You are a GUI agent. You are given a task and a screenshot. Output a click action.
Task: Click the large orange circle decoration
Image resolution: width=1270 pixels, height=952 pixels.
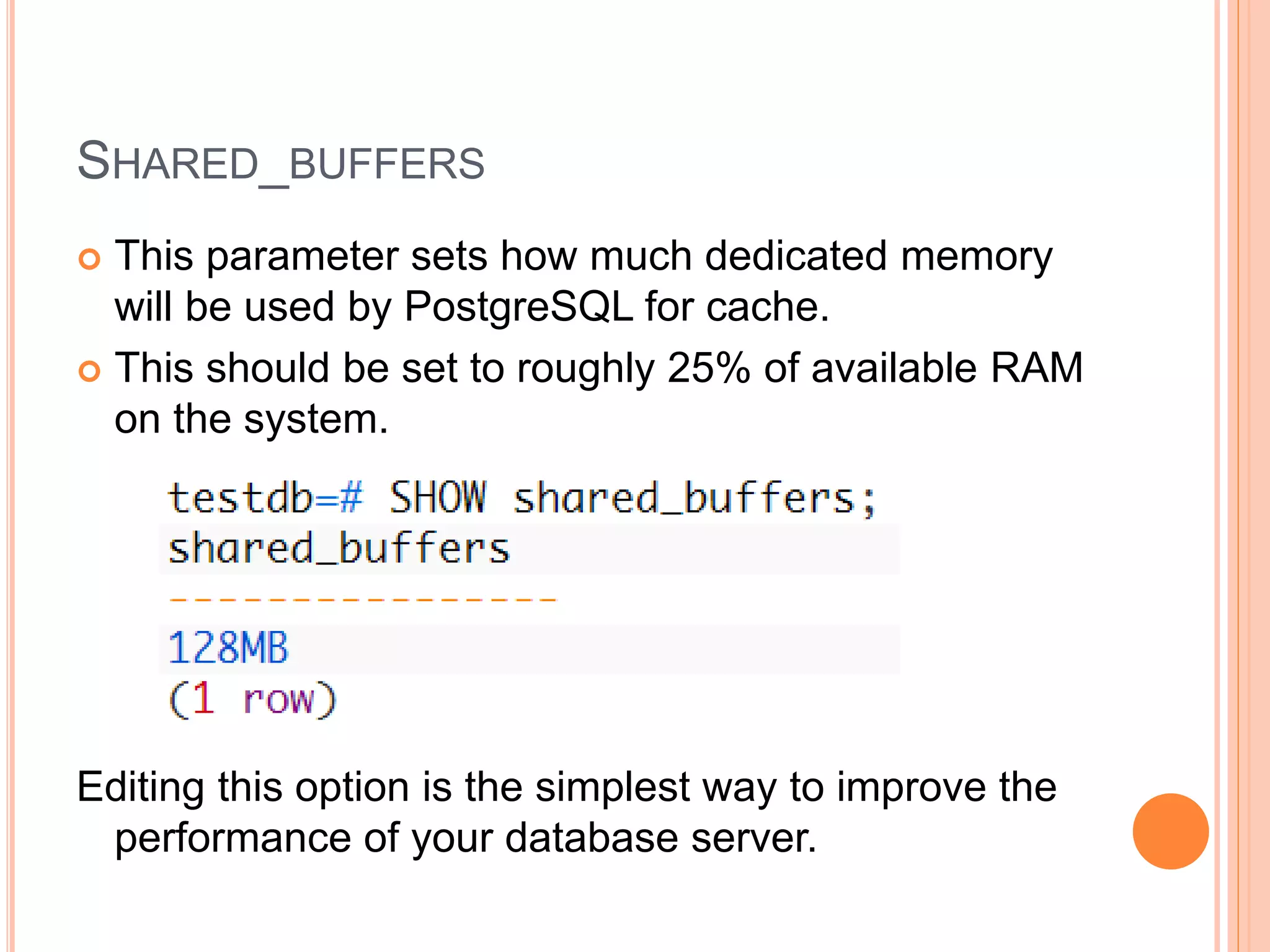pos(1170,831)
